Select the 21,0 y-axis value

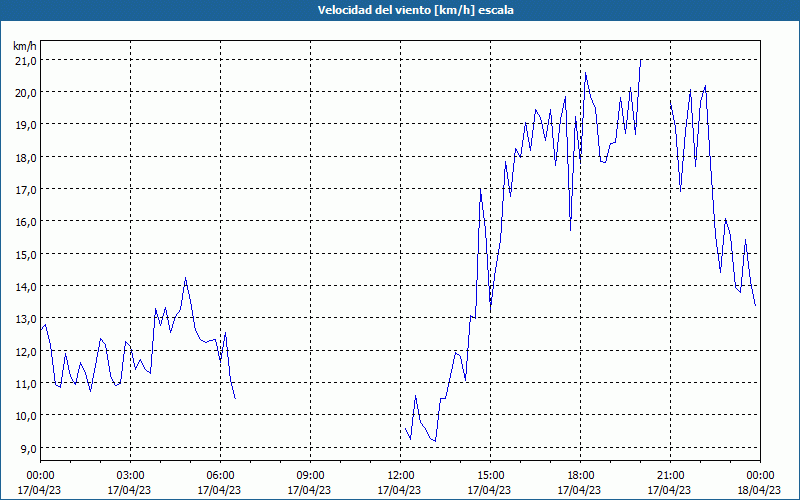pyautogui.click(x=26, y=61)
